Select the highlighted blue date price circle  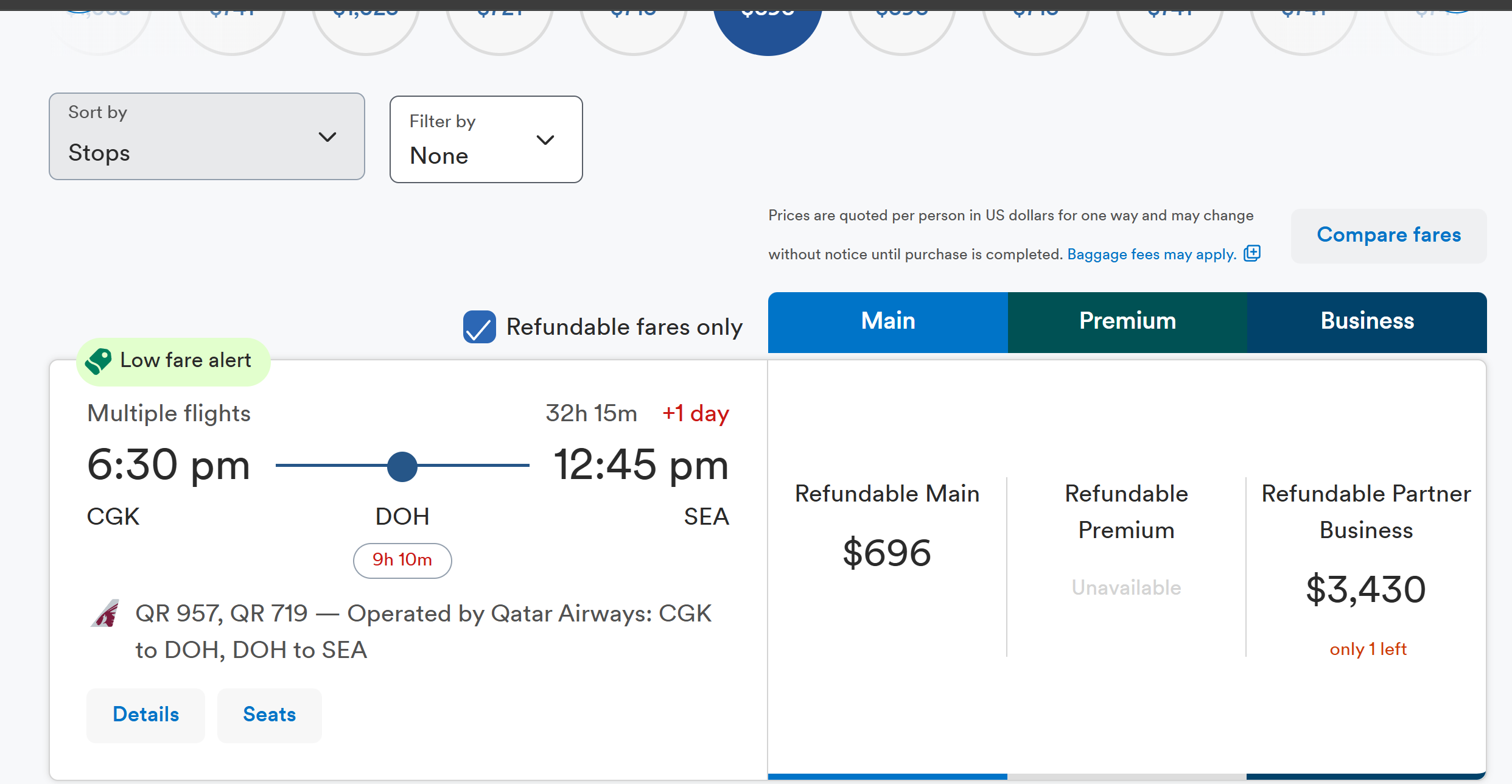pyautogui.click(x=768, y=24)
